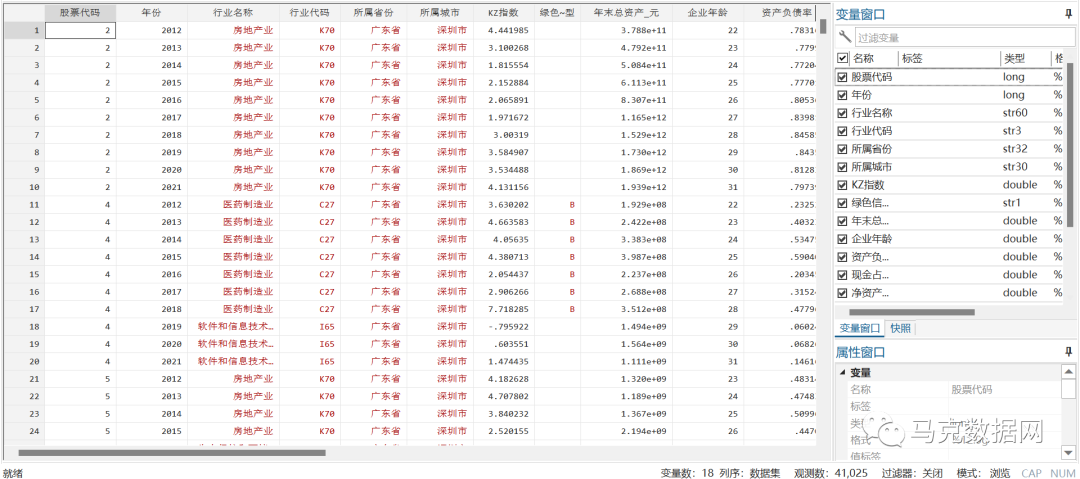Uncheck the 行业代码 variable checkbox
The width and height of the screenshot is (1080, 479).
point(842,131)
